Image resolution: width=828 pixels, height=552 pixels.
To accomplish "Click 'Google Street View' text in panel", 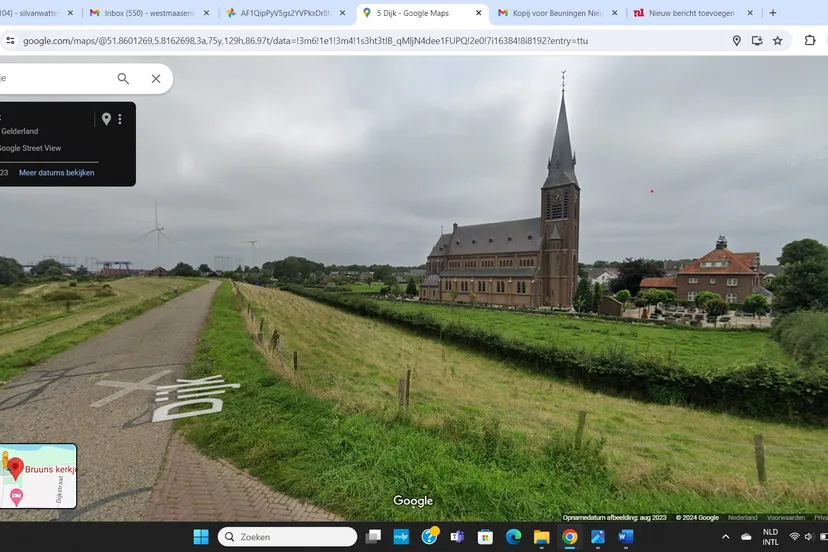I will 30,148.
